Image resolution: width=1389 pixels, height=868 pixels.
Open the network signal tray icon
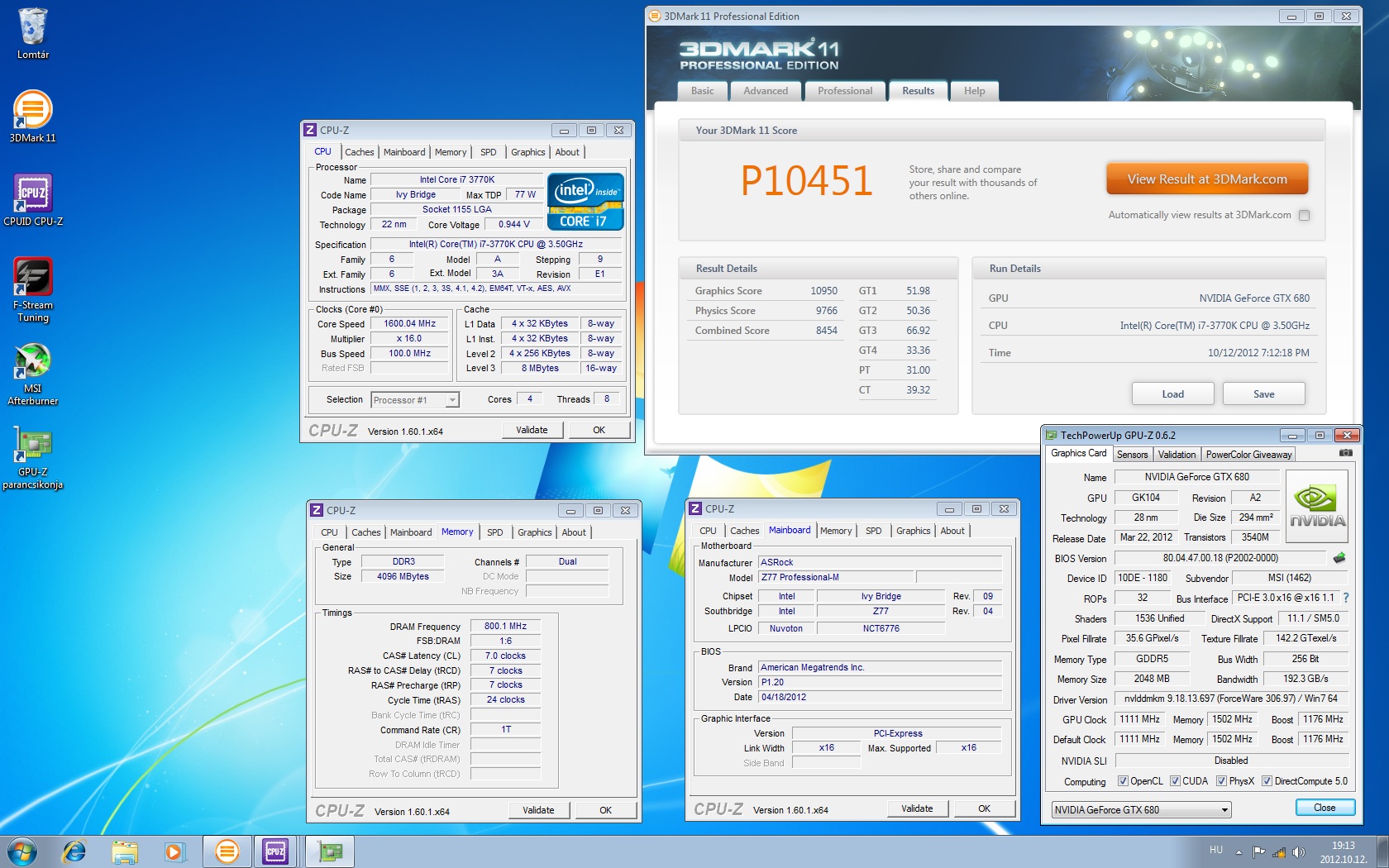1279,851
